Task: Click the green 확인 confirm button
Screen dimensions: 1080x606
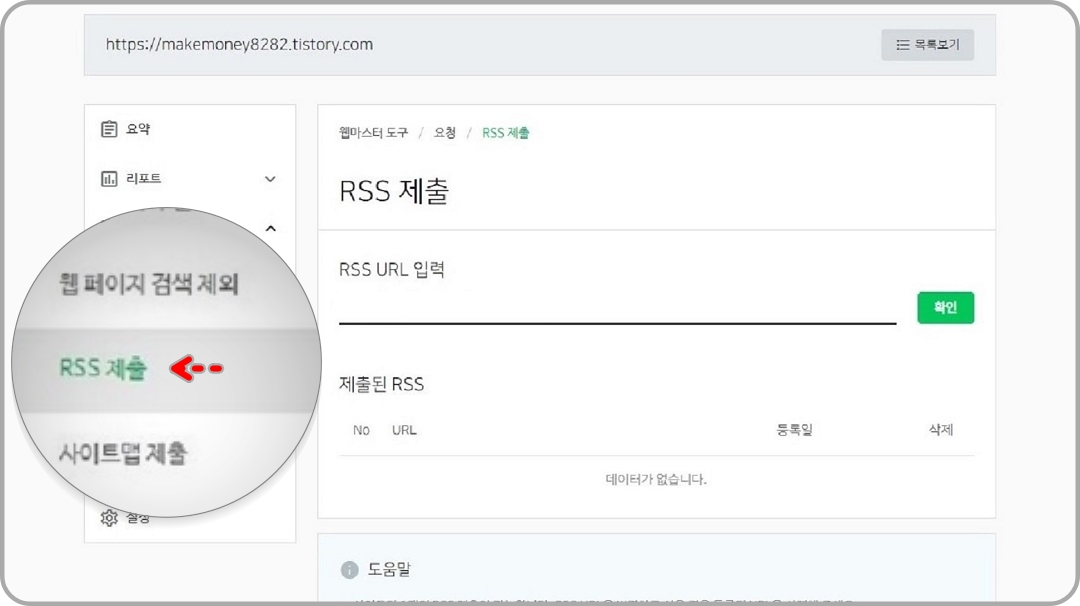Action: [945, 308]
